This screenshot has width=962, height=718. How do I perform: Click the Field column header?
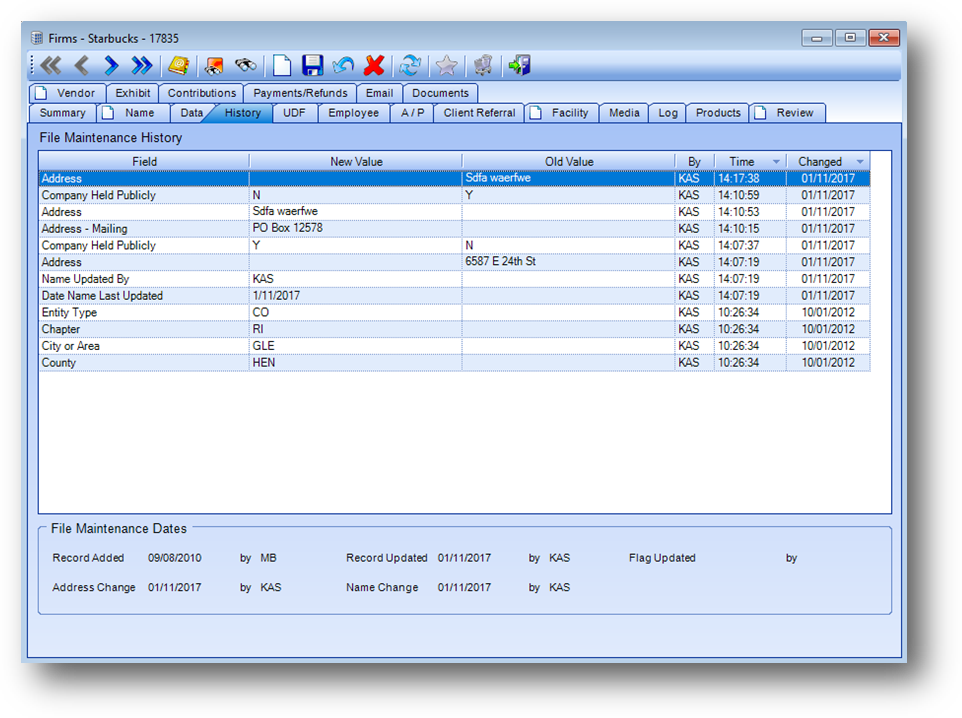click(x=144, y=162)
